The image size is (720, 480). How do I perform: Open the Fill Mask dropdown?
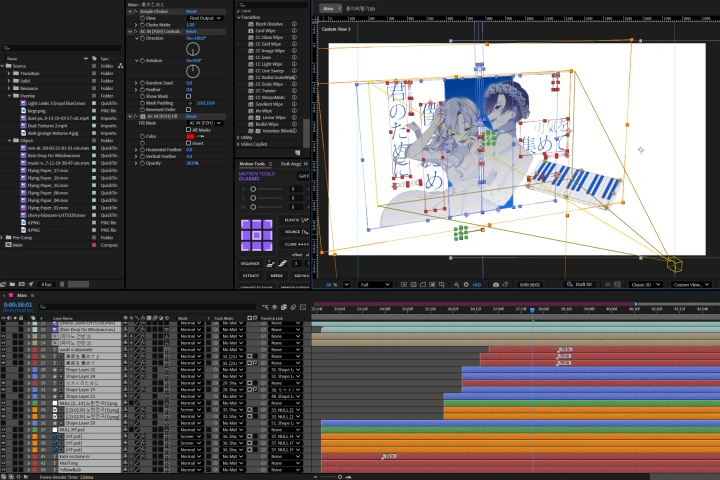(x=205, y=123)
